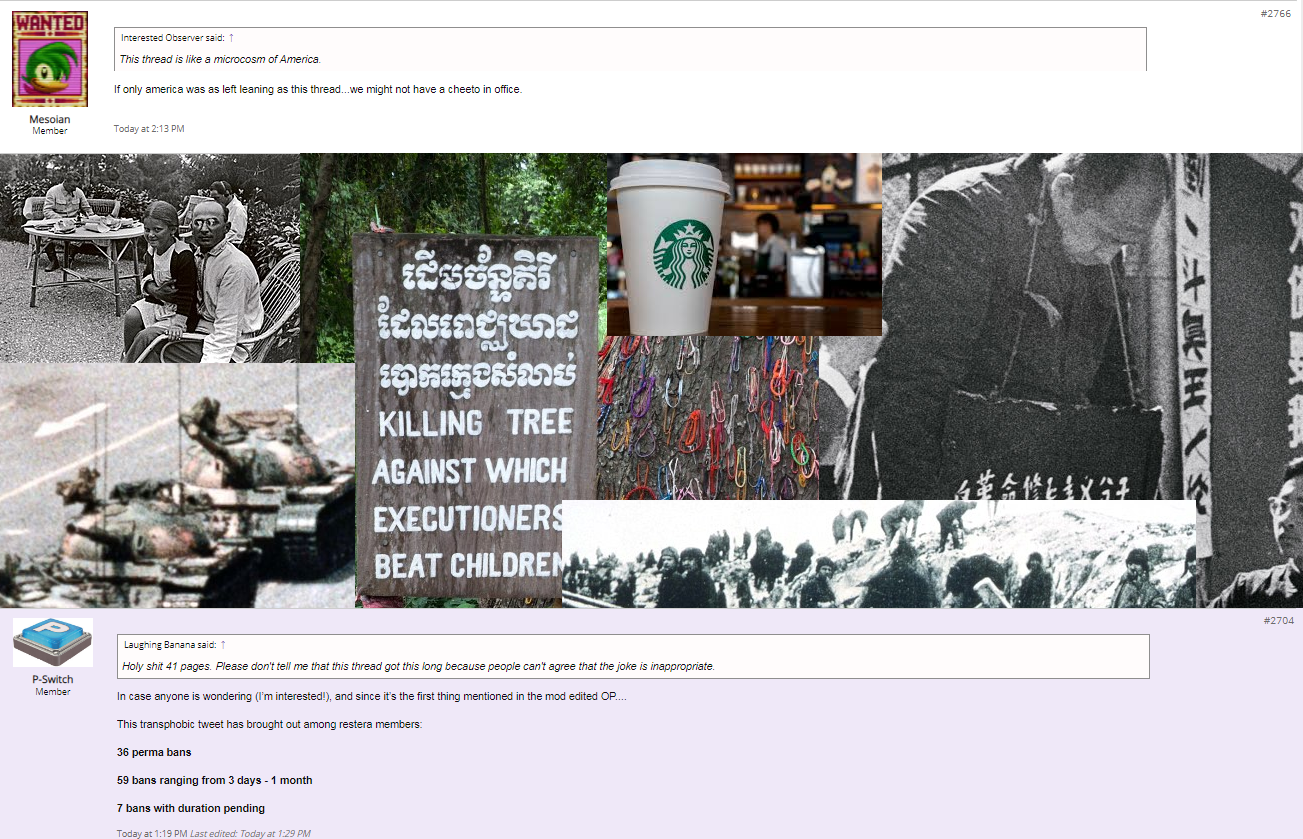Click the 'Today at 1:19 PM' timestamp
This screenshot has height=839, width=1303.
pos(151,833)
